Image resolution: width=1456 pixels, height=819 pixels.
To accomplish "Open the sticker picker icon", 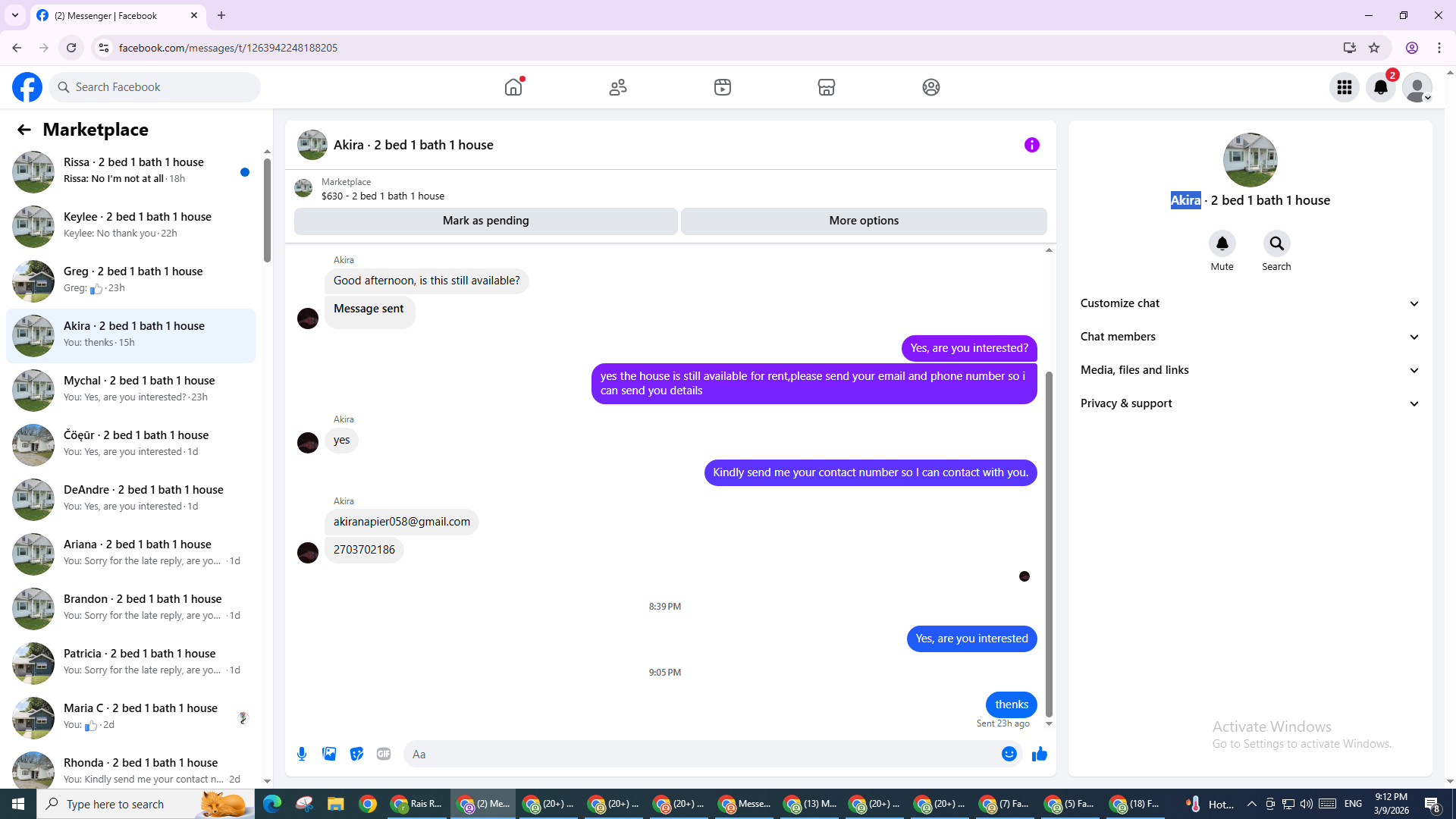I will tap(356, 754).
